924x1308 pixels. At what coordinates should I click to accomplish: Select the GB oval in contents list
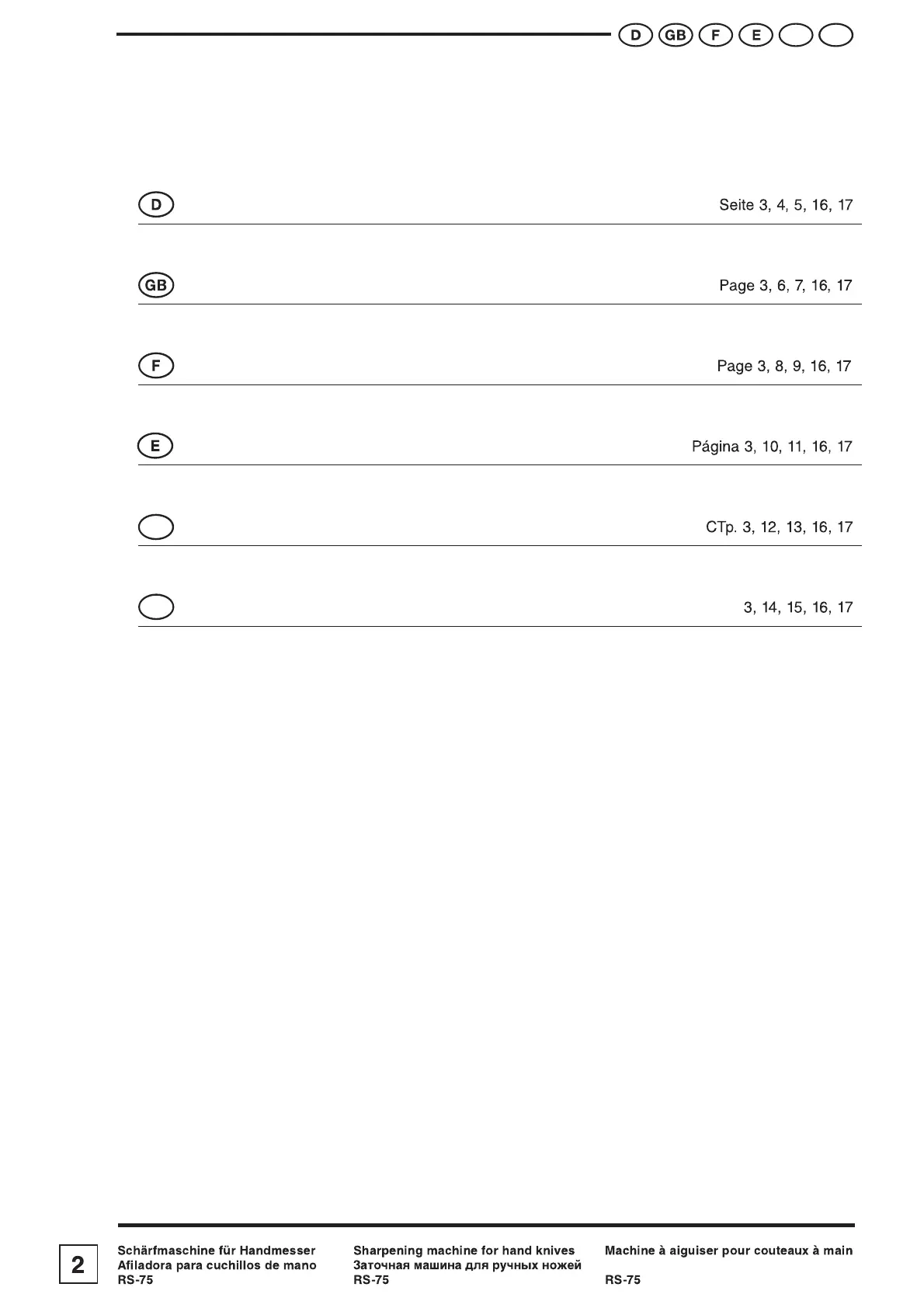[x=156, y=285]
